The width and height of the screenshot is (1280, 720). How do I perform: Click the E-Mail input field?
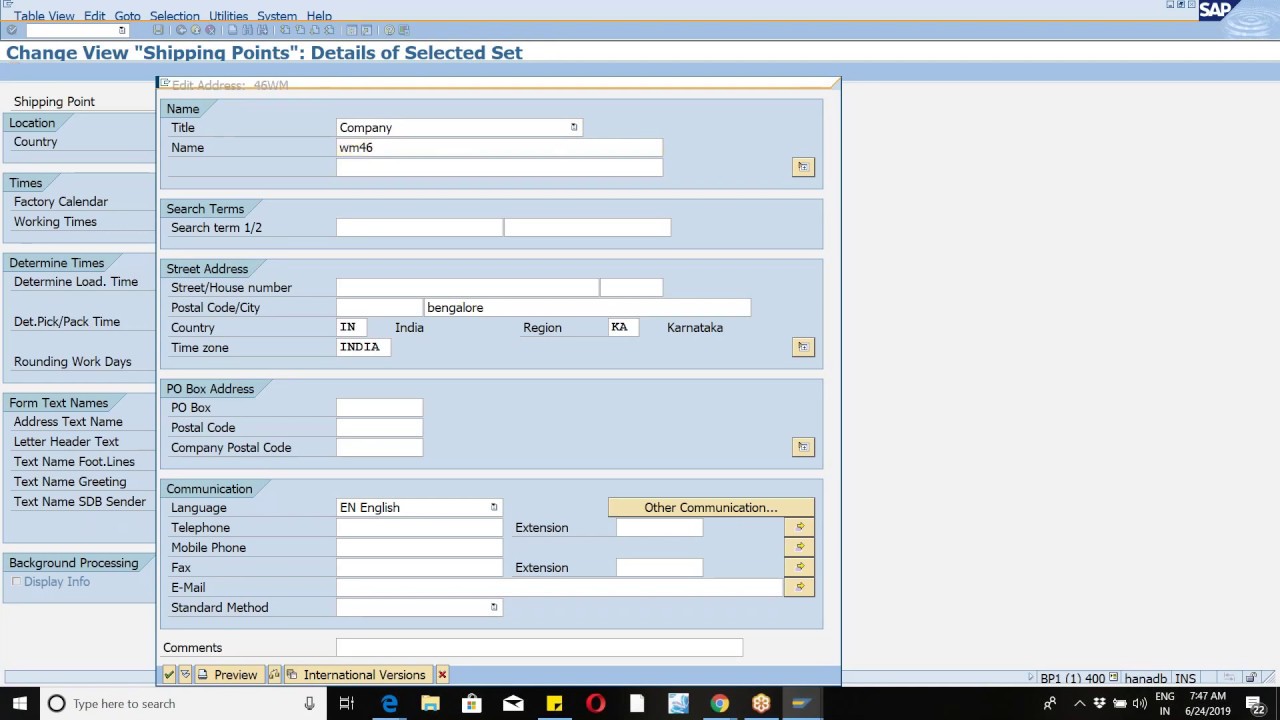(559, 587)
